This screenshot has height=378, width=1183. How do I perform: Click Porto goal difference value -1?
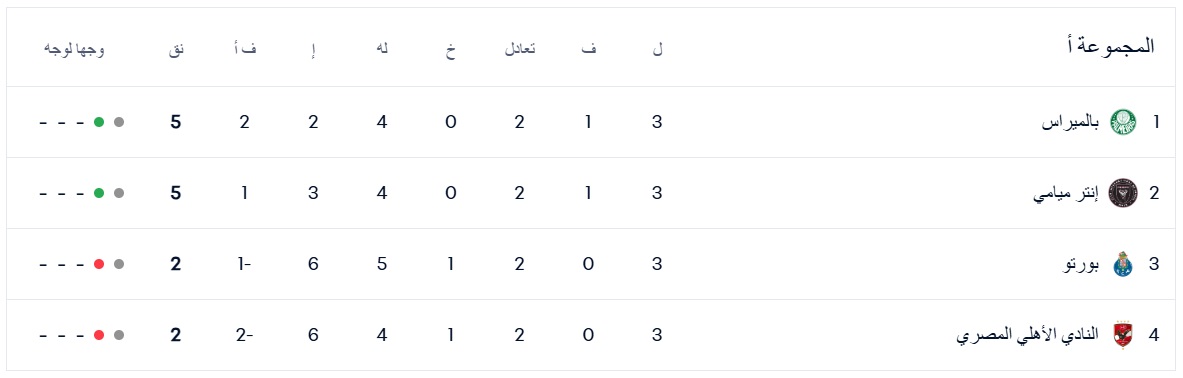click(x=244, y=264)
